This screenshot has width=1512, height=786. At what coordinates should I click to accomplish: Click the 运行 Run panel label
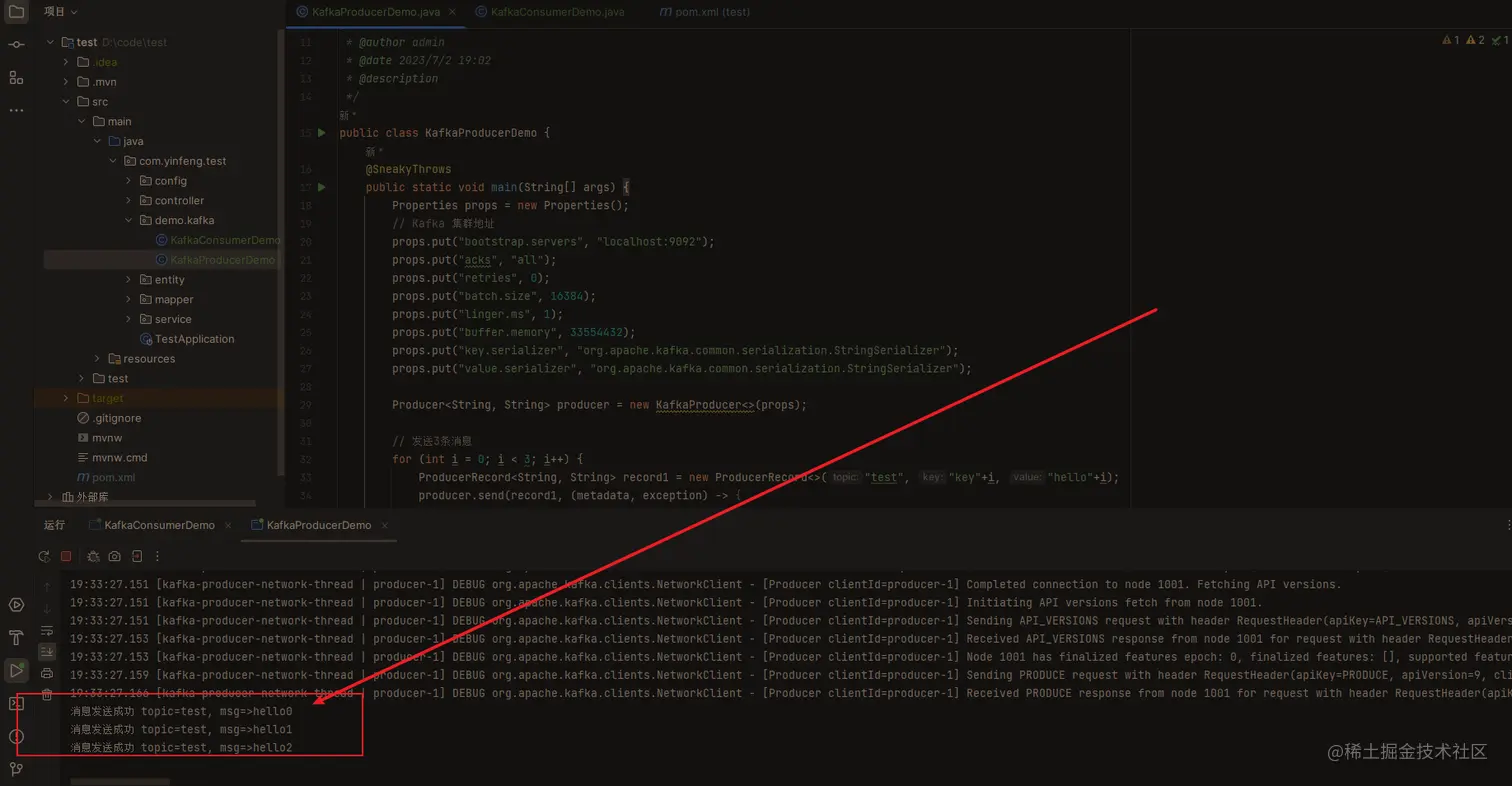(54, 525)
